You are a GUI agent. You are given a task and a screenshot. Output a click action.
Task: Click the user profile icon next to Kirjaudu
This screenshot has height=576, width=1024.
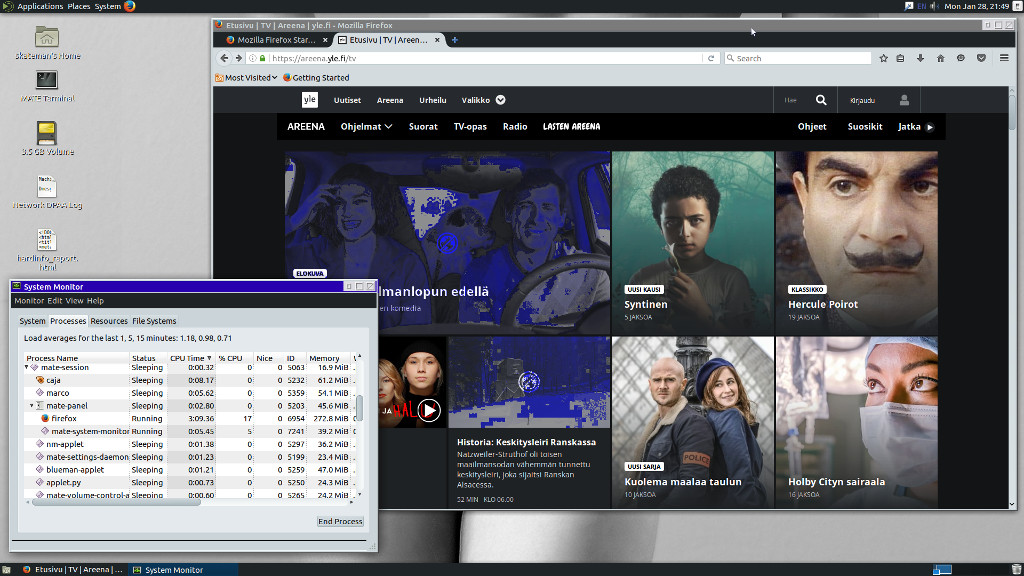coord(904,100)
